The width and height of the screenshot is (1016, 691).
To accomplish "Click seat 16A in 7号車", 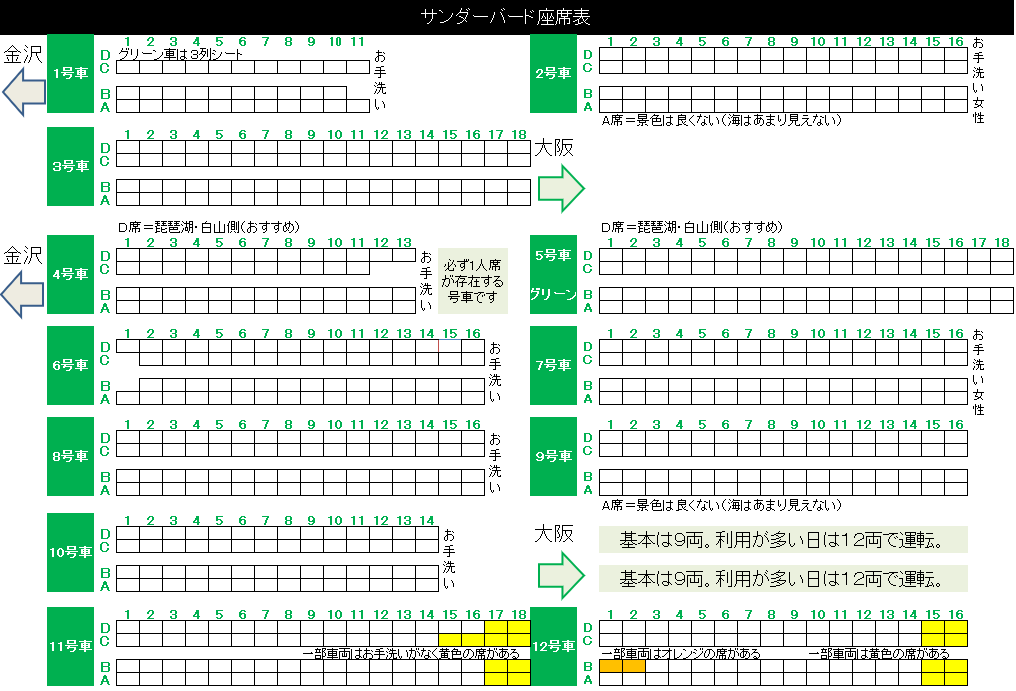I will (956, 398).
